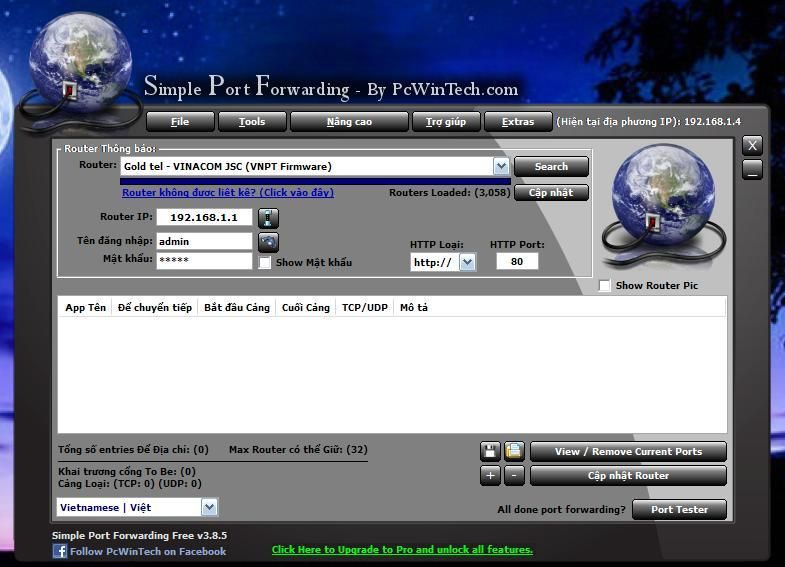
Task: Click Simple Port Forwarding Free v3.8.5 text
Action: tap(139, 535)
